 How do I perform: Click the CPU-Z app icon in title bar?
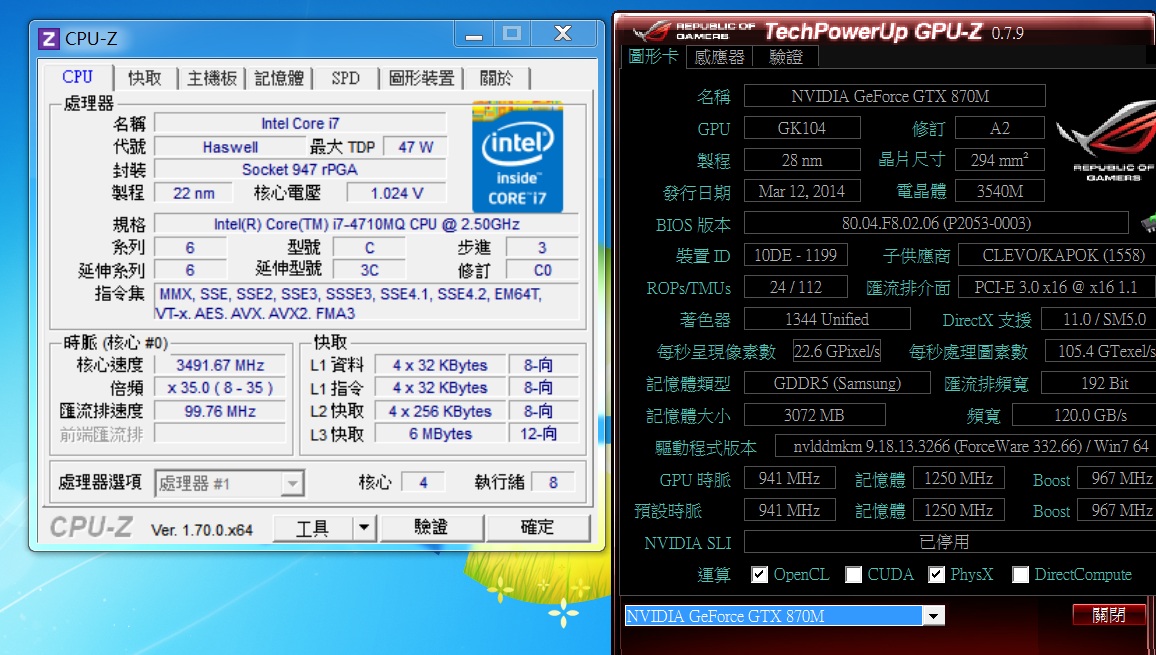click(x=49, y=38)
